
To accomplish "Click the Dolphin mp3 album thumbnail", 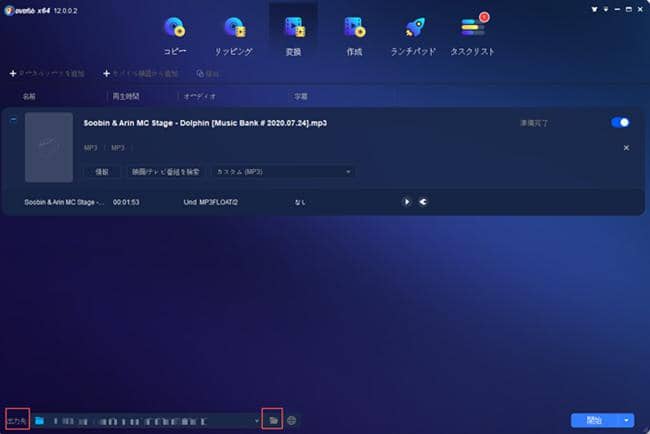I will pos(49,147).
